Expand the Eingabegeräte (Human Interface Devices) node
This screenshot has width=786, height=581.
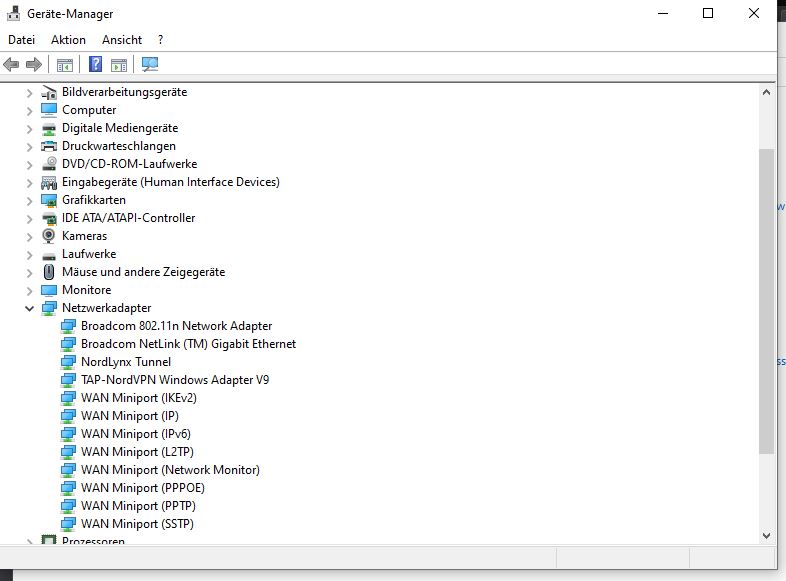(x=29, y=183)
